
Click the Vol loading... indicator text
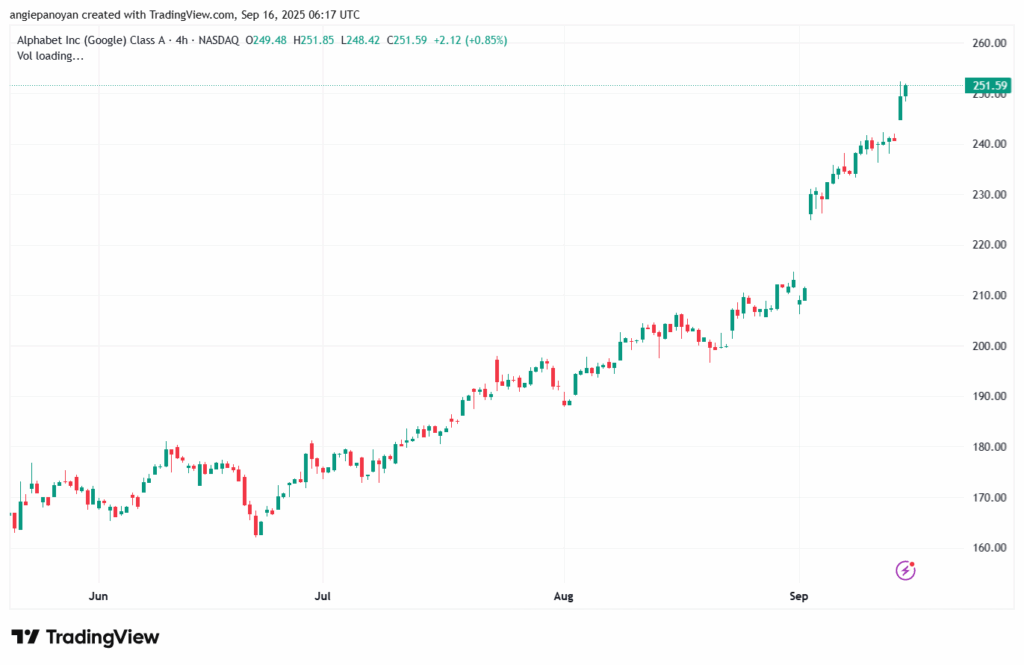coord(51,56)
